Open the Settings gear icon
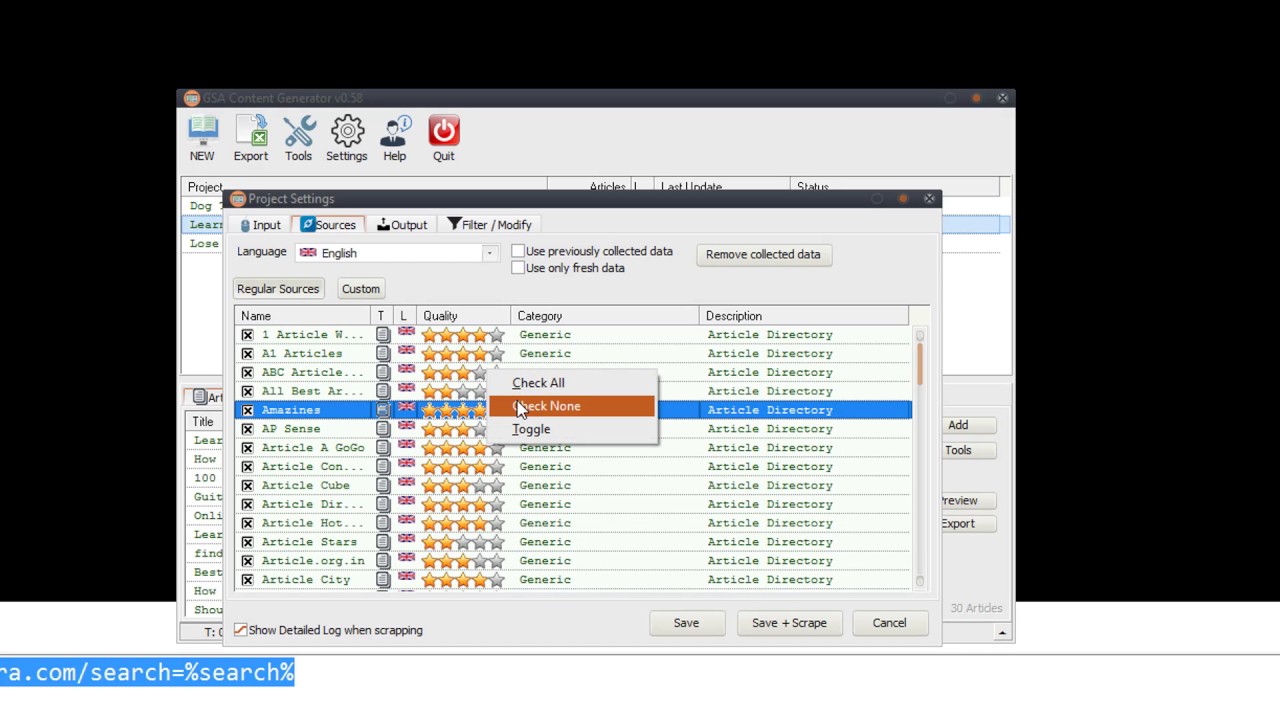Viewport: 1280px width, 720px height. (347, 138)
